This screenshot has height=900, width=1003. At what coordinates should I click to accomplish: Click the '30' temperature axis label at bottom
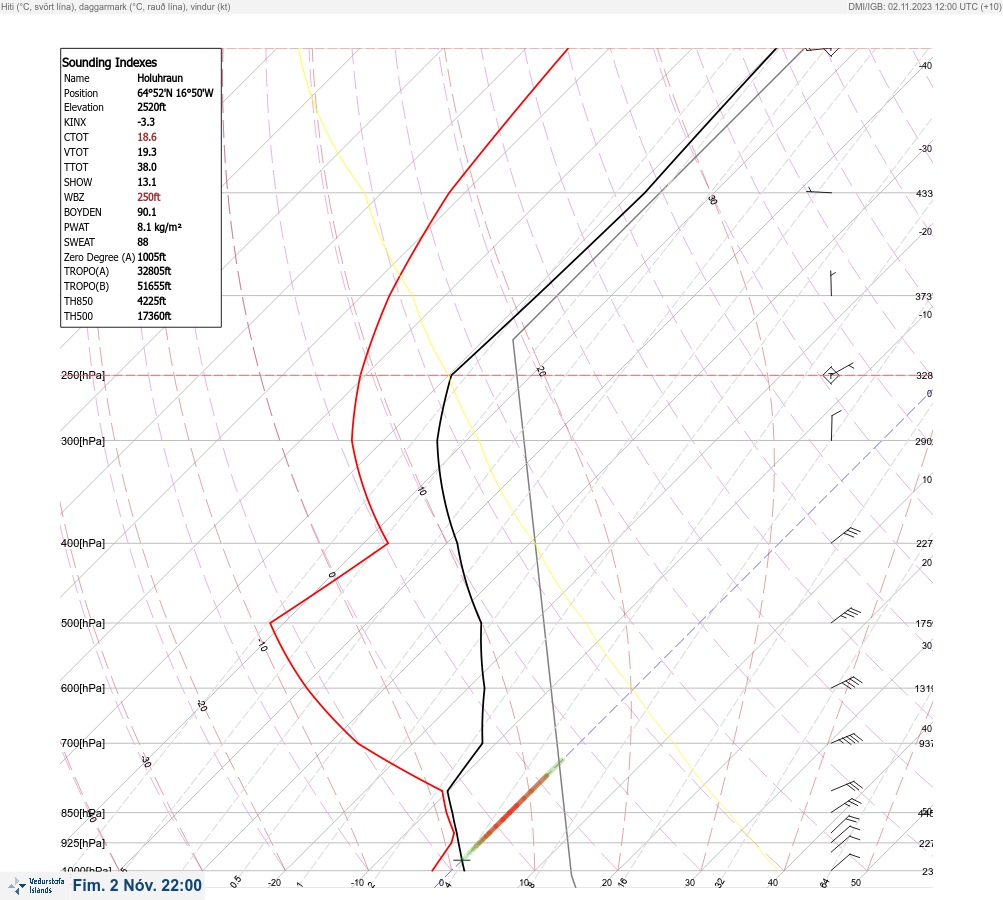[690, 883]
